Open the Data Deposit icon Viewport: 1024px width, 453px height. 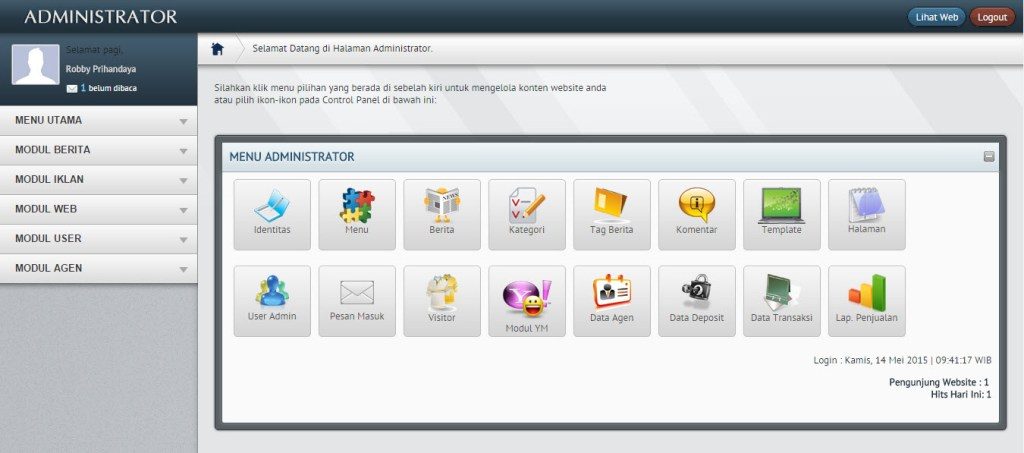[697, 300]
